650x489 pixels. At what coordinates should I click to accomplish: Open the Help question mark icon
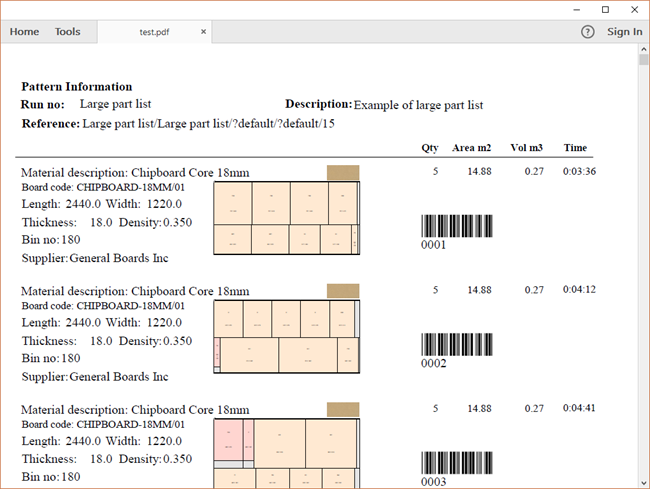pos(588,32)
